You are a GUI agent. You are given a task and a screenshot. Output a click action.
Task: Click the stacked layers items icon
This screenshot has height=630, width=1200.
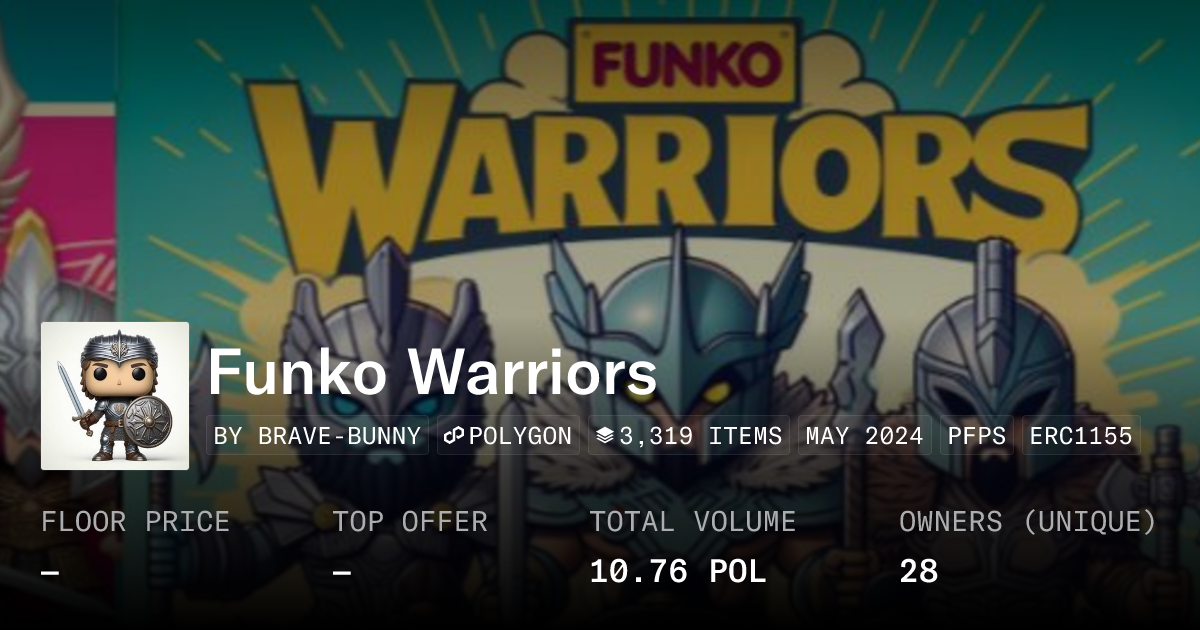coord(604,436)
